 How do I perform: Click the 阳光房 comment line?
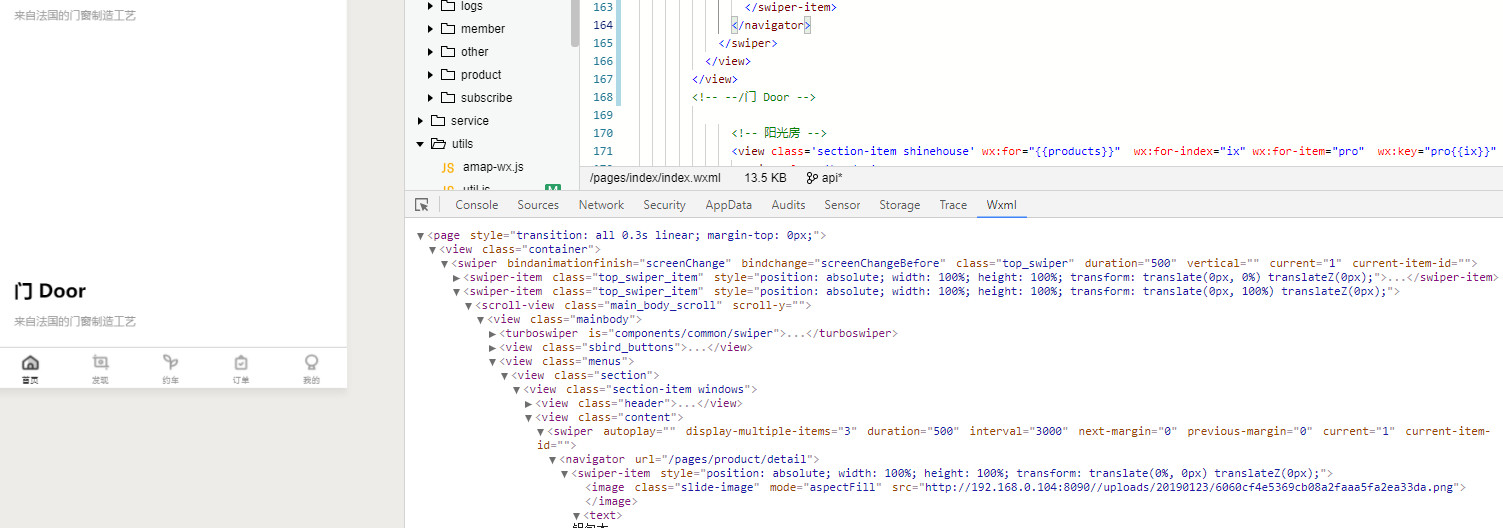(x=779, y=133)
